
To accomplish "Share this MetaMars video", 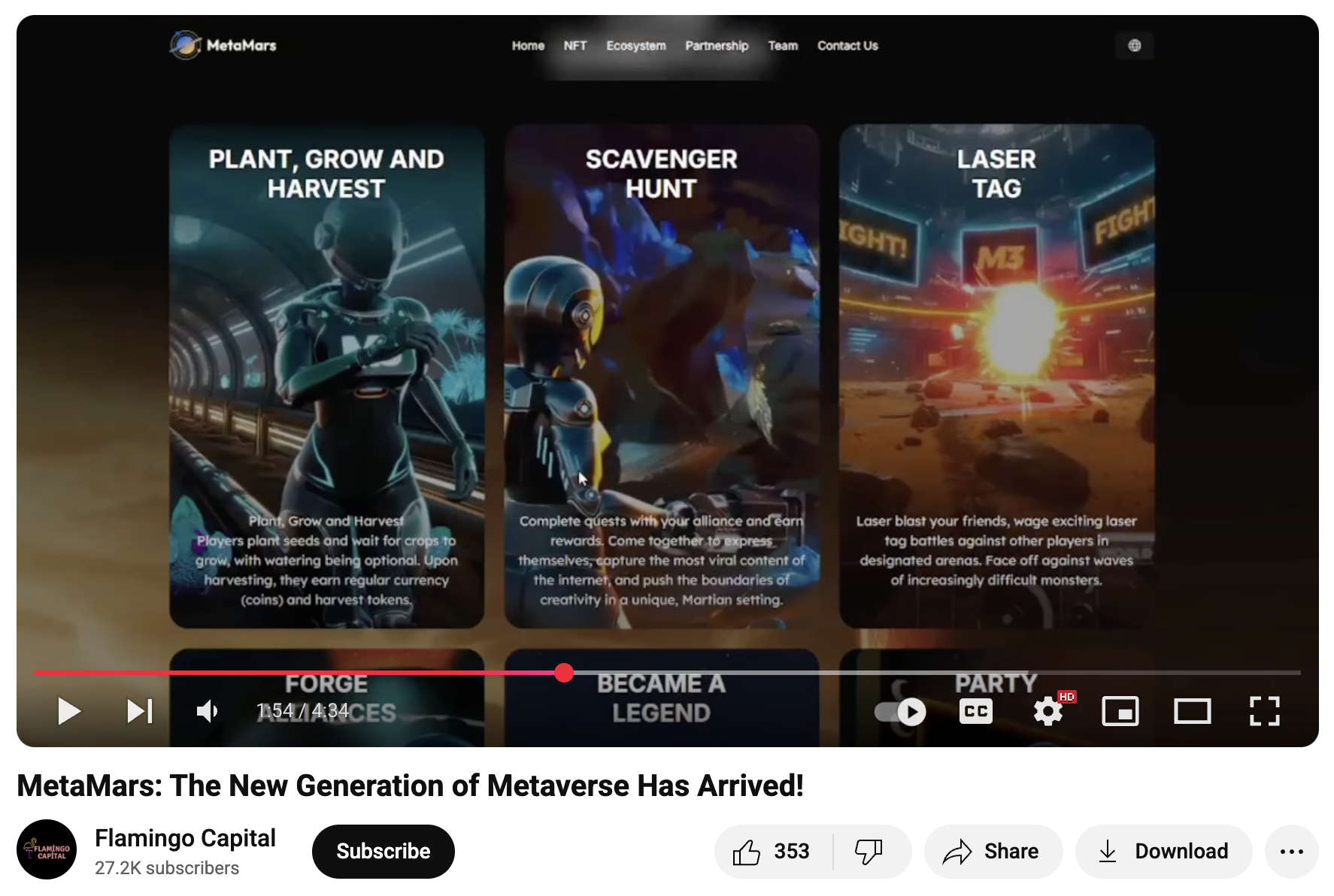I will point(993,852).
